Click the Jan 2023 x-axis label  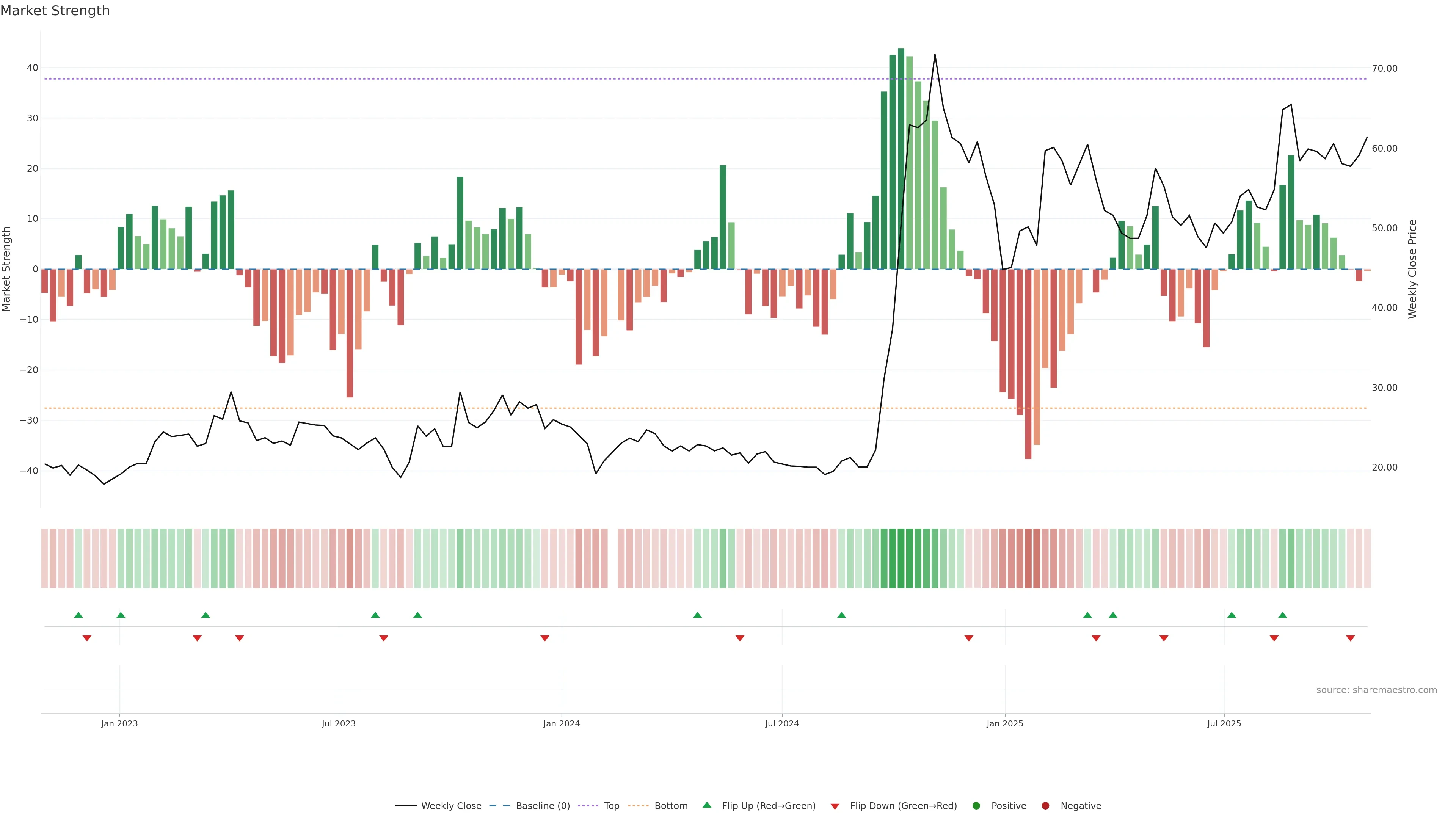click(119, 723)
